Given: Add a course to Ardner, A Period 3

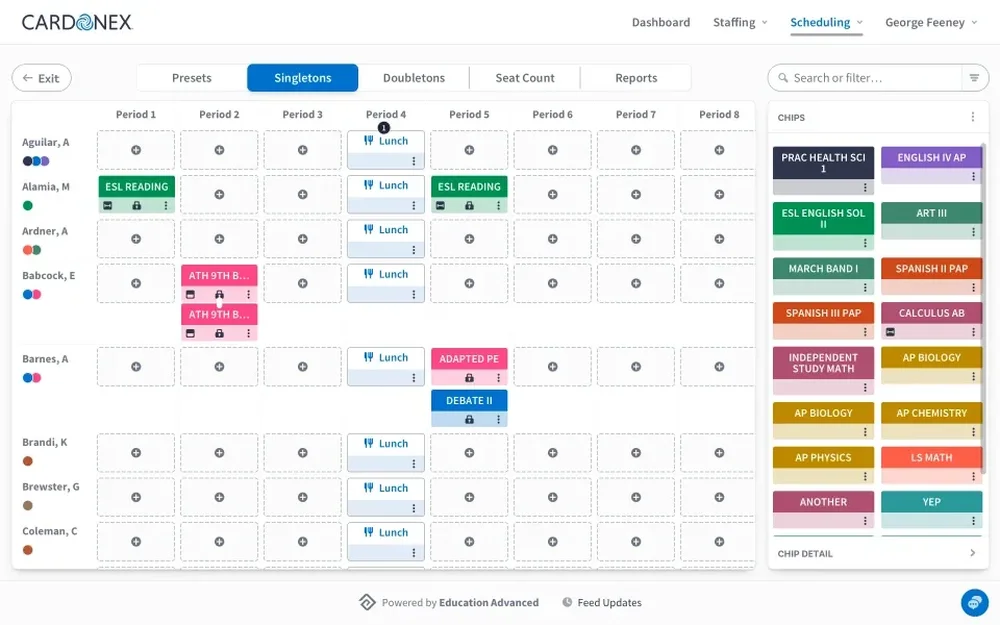Looking at the screenshot, I should click(x=302, y=239).
